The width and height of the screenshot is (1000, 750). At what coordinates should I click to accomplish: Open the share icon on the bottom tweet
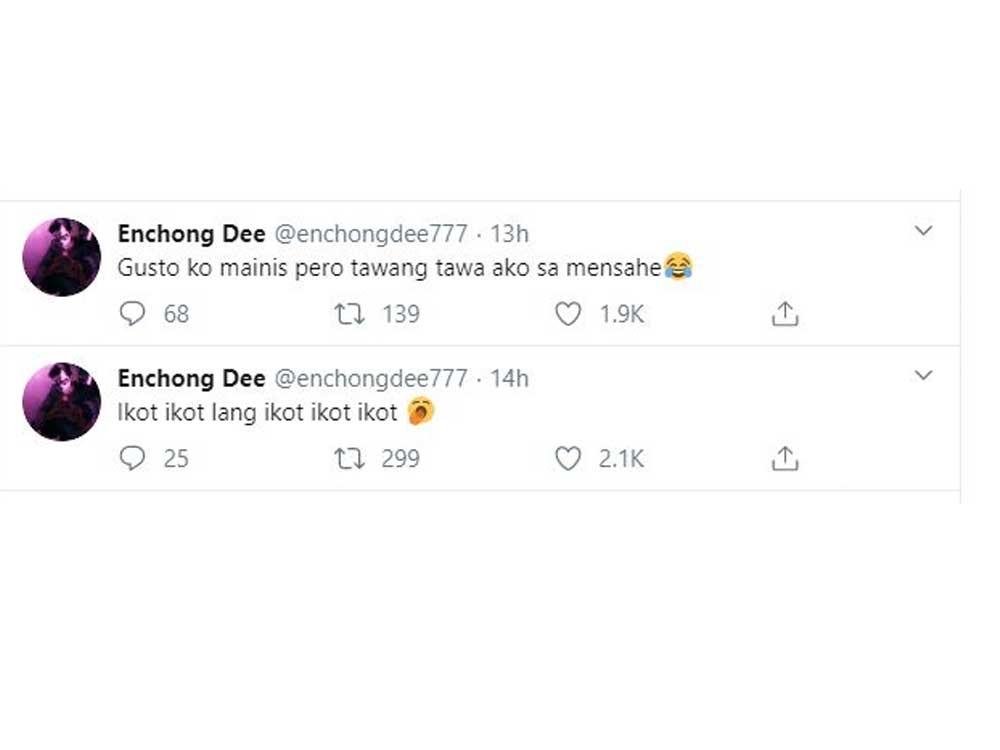pyautogui.click(x=786, y=458)
